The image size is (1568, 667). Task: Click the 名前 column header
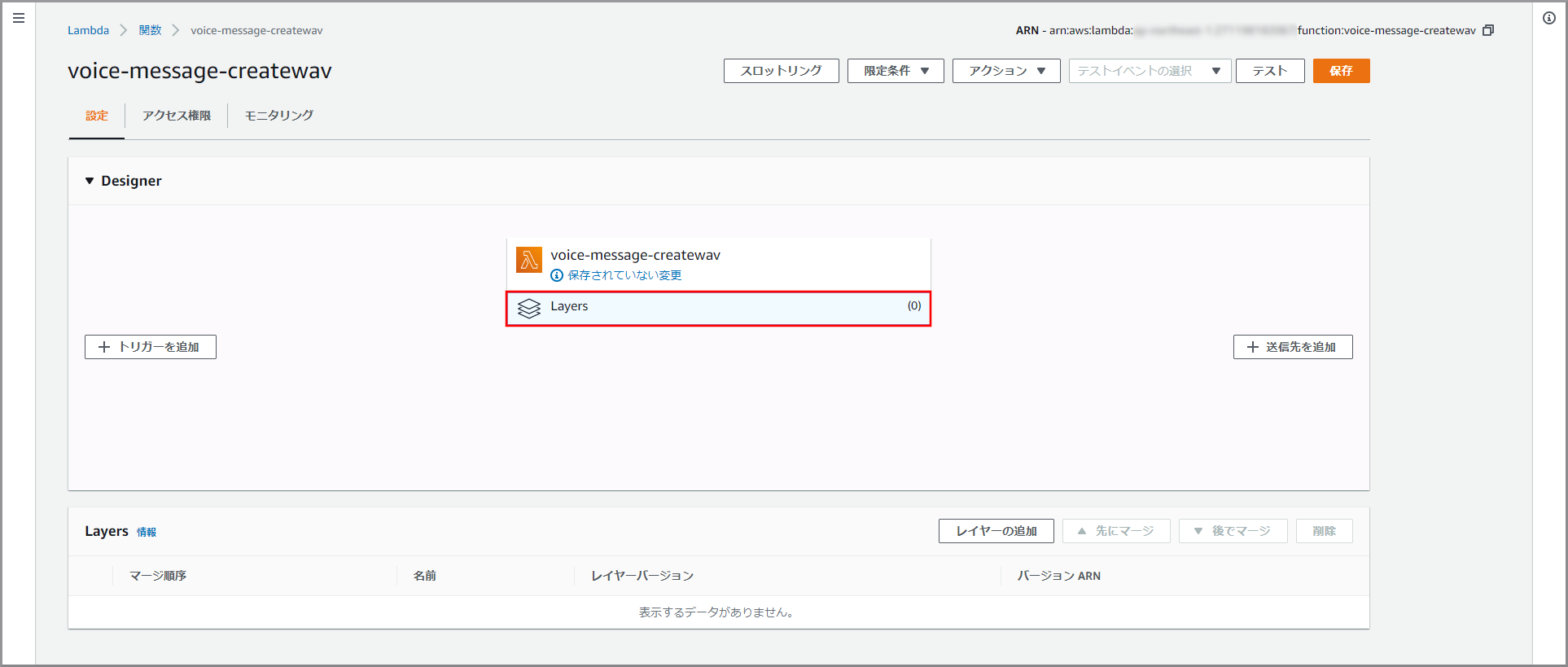pos(425,576)
